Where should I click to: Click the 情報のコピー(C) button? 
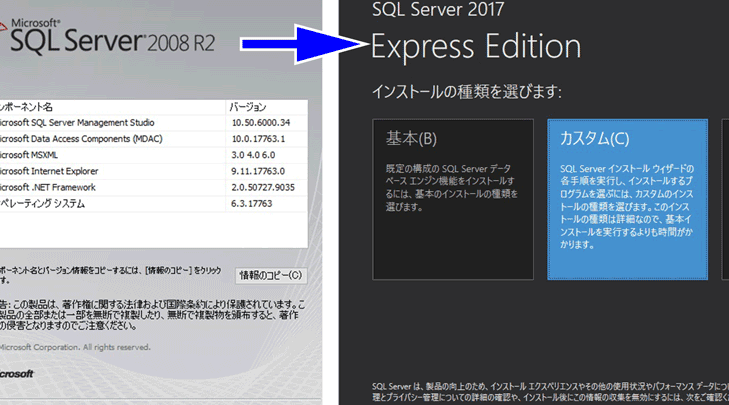click(271, 275)
